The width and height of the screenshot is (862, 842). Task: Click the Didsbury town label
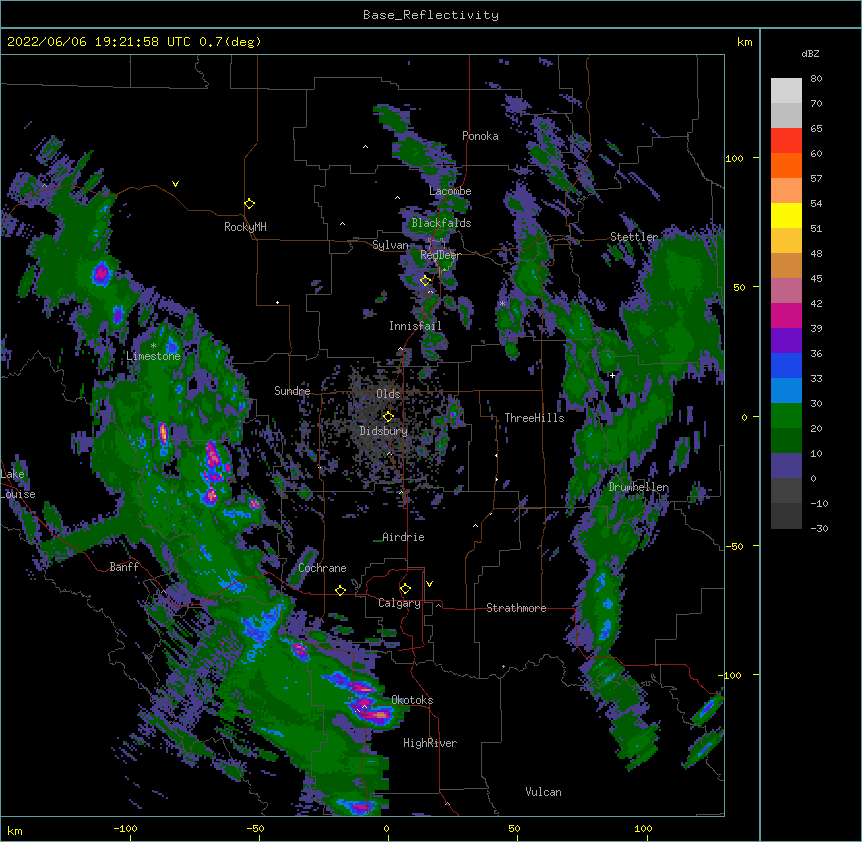[383, 431]
